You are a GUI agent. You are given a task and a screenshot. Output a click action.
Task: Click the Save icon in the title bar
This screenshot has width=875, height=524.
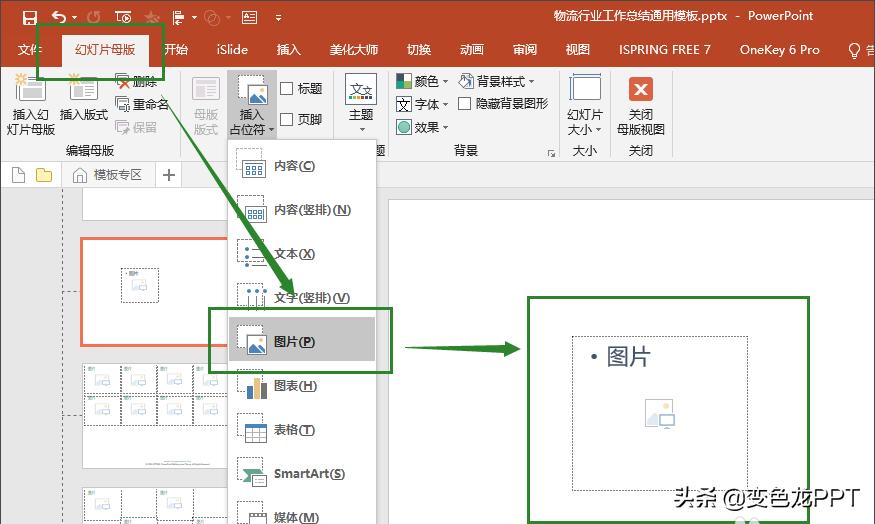click(x=30, y=18)
